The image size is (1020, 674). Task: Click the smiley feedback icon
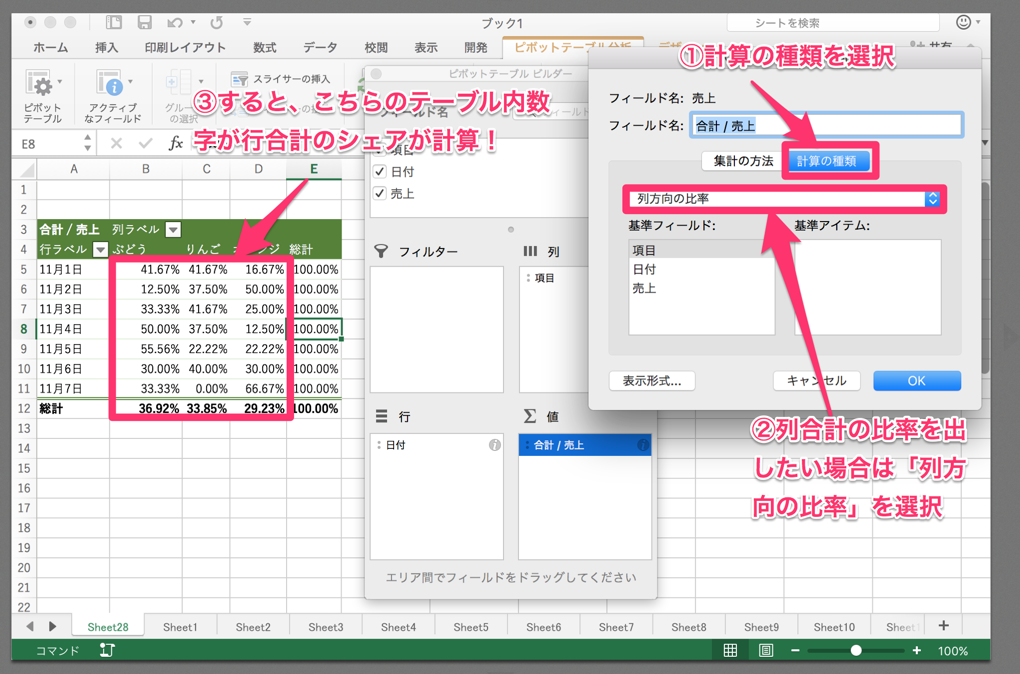(963, 22)
